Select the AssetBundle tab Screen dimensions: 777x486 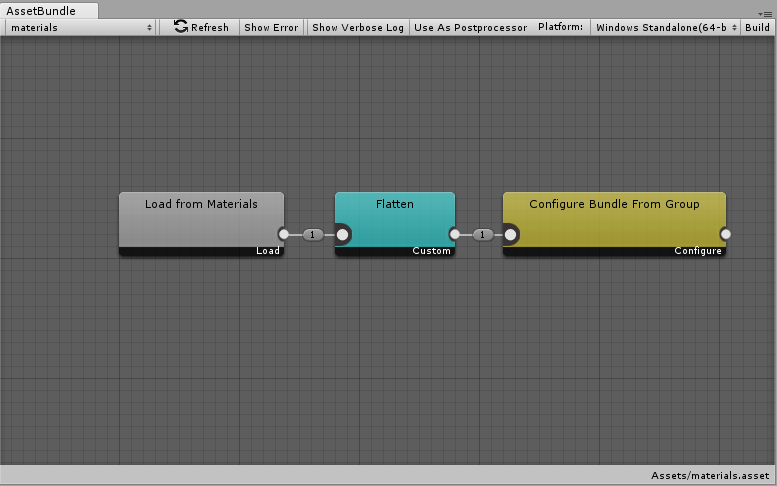pyautogui.click(x=49, y=10)
